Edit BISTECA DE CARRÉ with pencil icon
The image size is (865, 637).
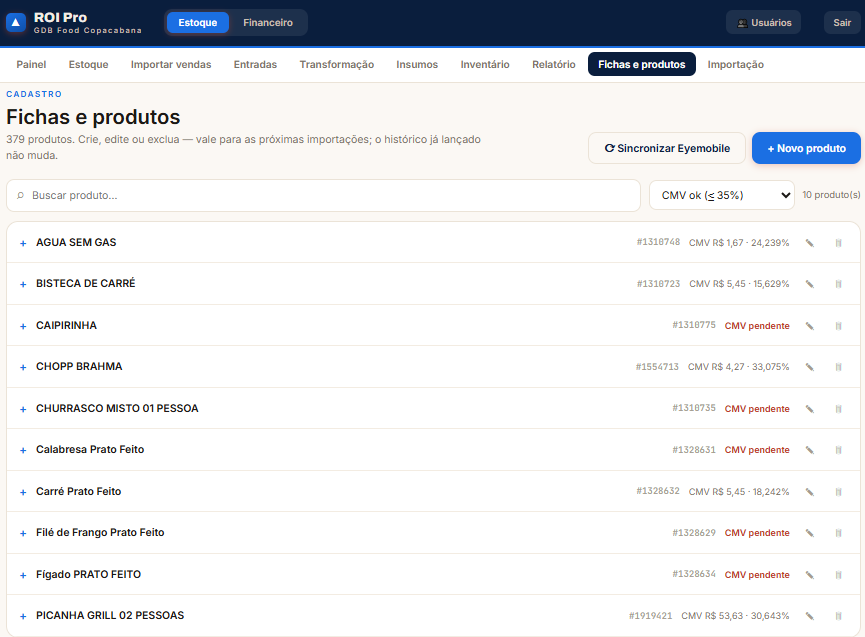(x=809, y=284)
